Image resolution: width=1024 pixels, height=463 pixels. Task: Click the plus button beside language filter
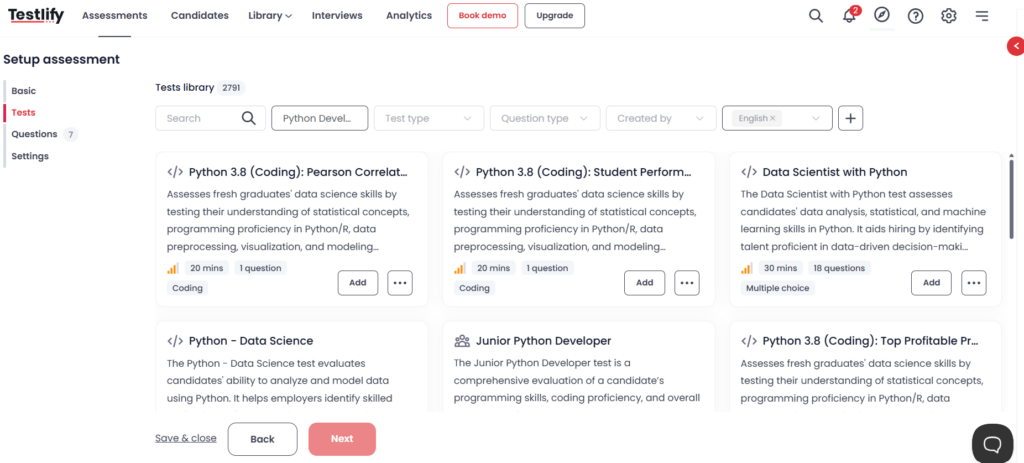point(850,118)
